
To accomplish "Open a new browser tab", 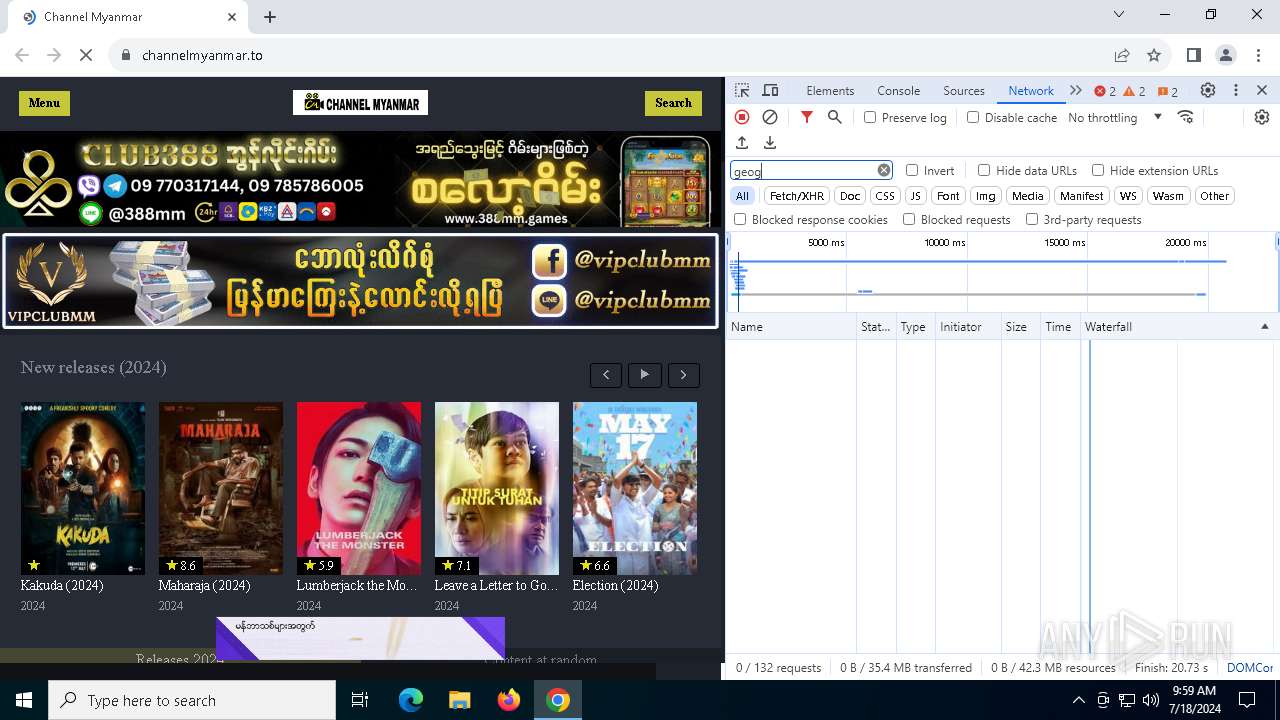I will pyautogui.click(x=270, y=17).
